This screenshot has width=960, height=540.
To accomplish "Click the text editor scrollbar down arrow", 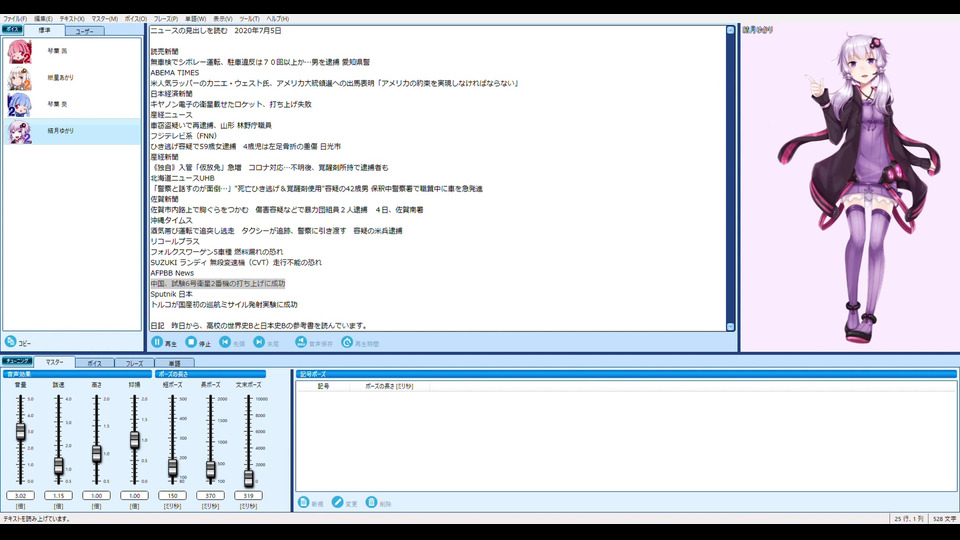I will [x=730, y=327].
